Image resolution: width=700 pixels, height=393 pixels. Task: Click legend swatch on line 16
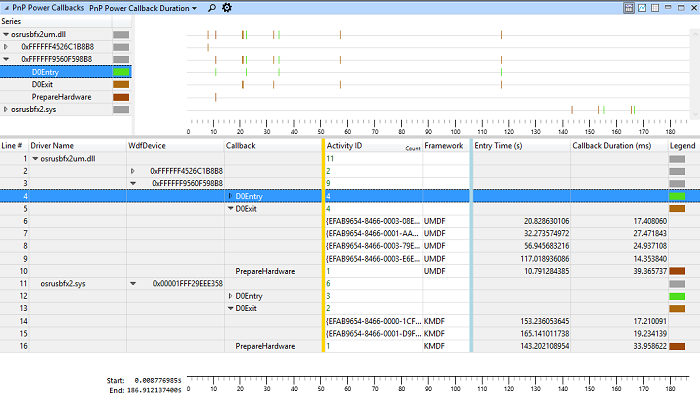pos(677,346)
